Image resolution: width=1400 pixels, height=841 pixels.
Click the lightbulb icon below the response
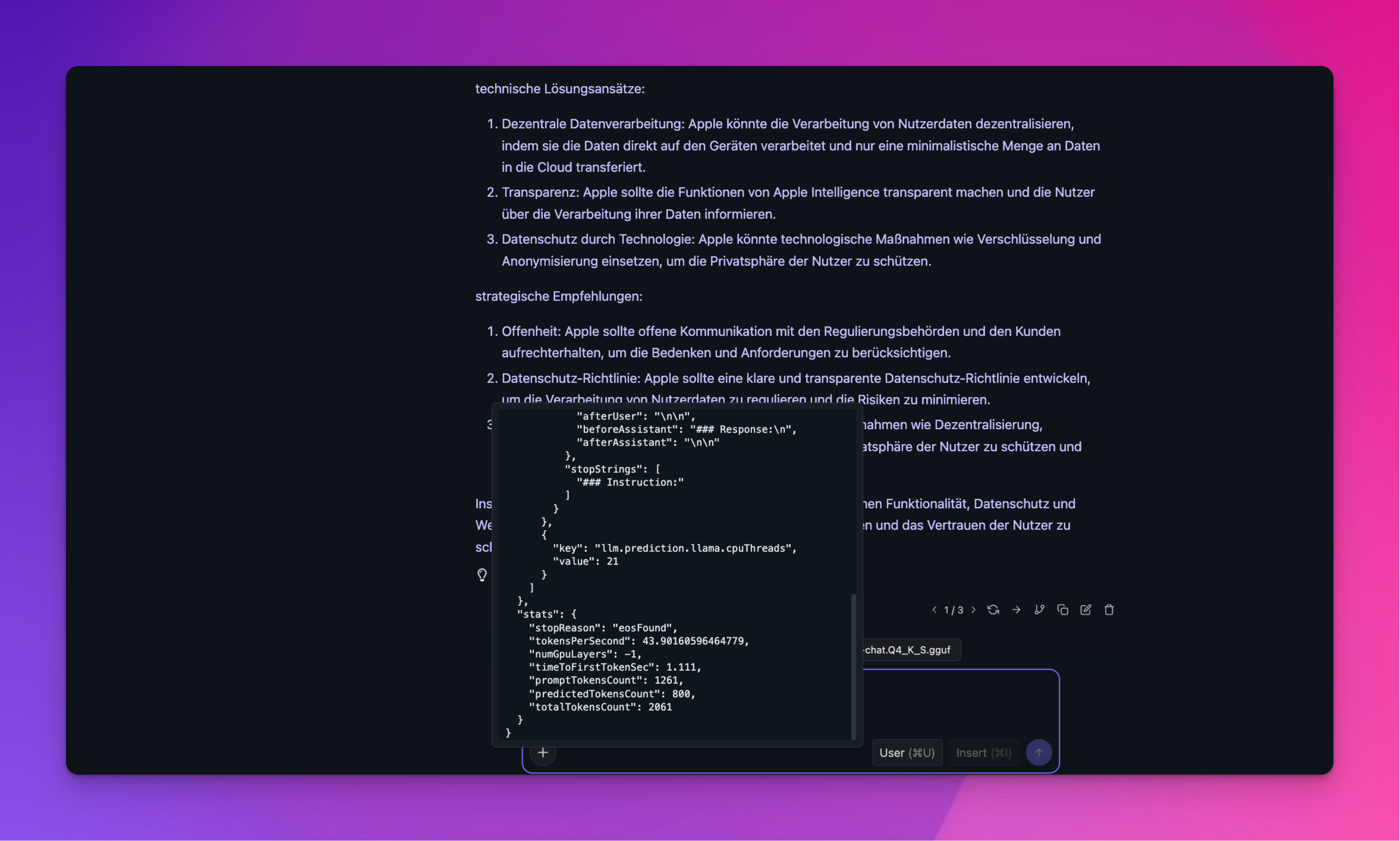[x=482, y=575]
